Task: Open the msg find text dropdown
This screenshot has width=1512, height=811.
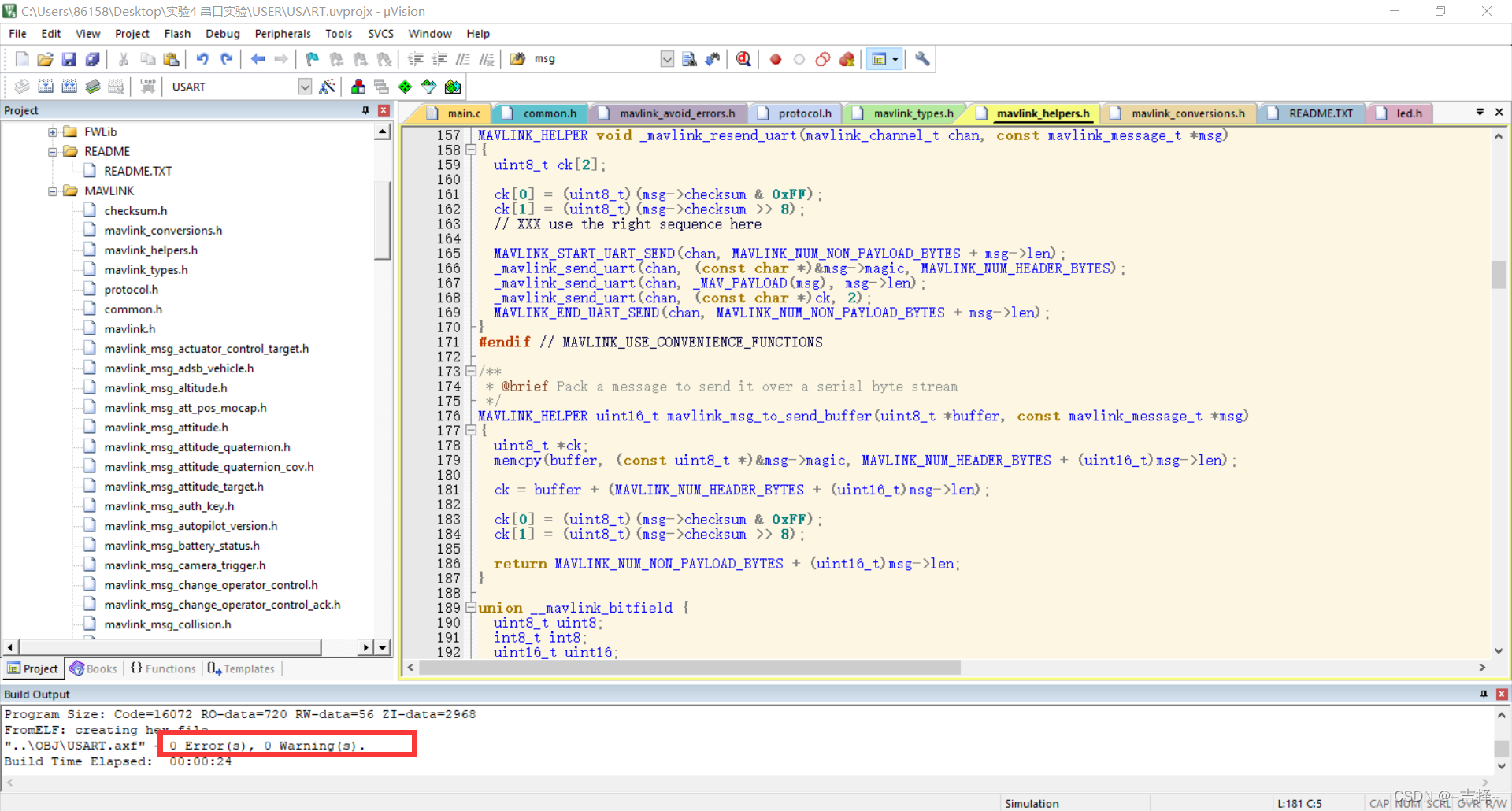Action: (x=667, y=59)
